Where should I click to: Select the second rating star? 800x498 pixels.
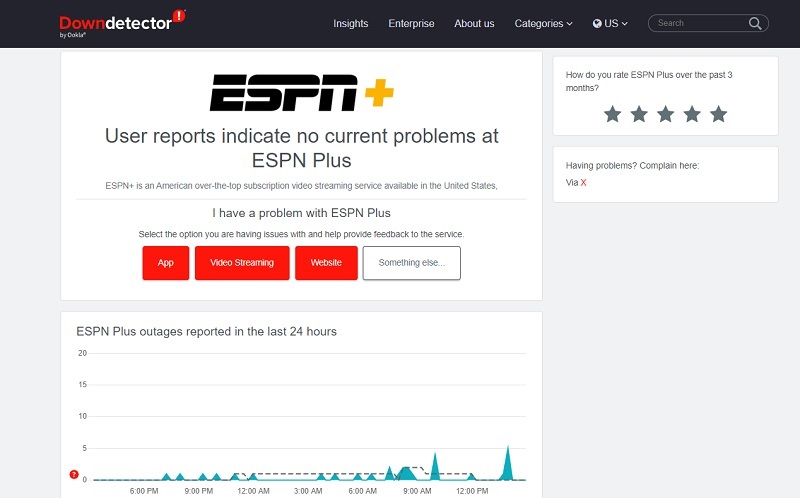pos(639,114)
